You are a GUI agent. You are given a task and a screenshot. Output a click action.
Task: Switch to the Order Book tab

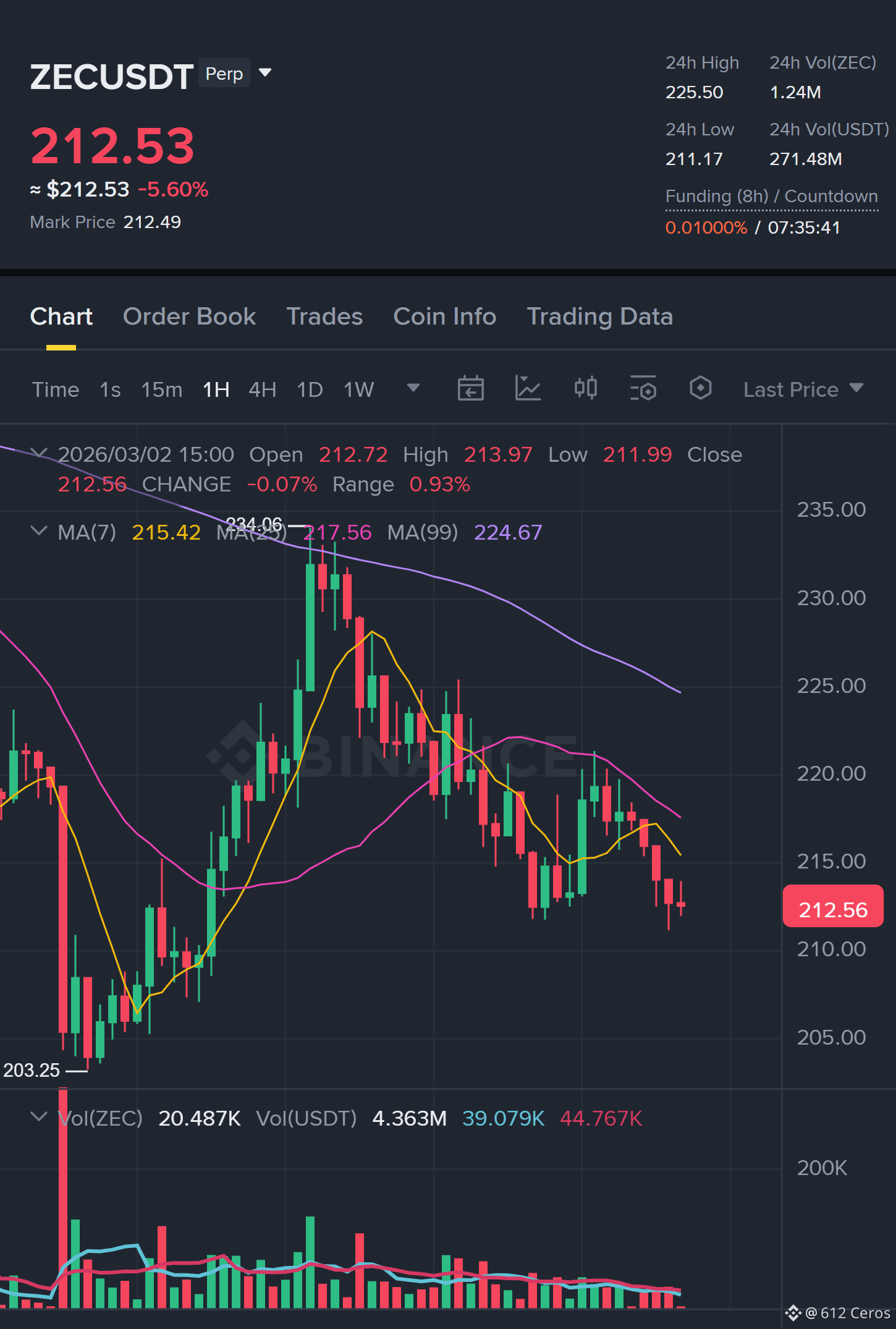coord(189,316)
